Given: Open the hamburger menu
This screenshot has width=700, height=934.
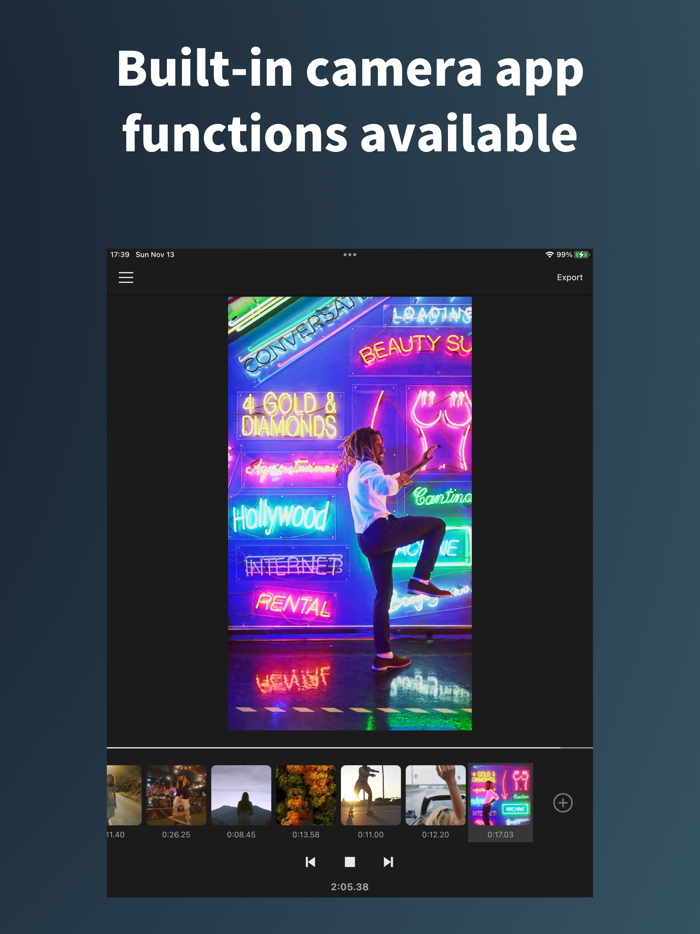Looking at the screenshot, I should [126, 278].
